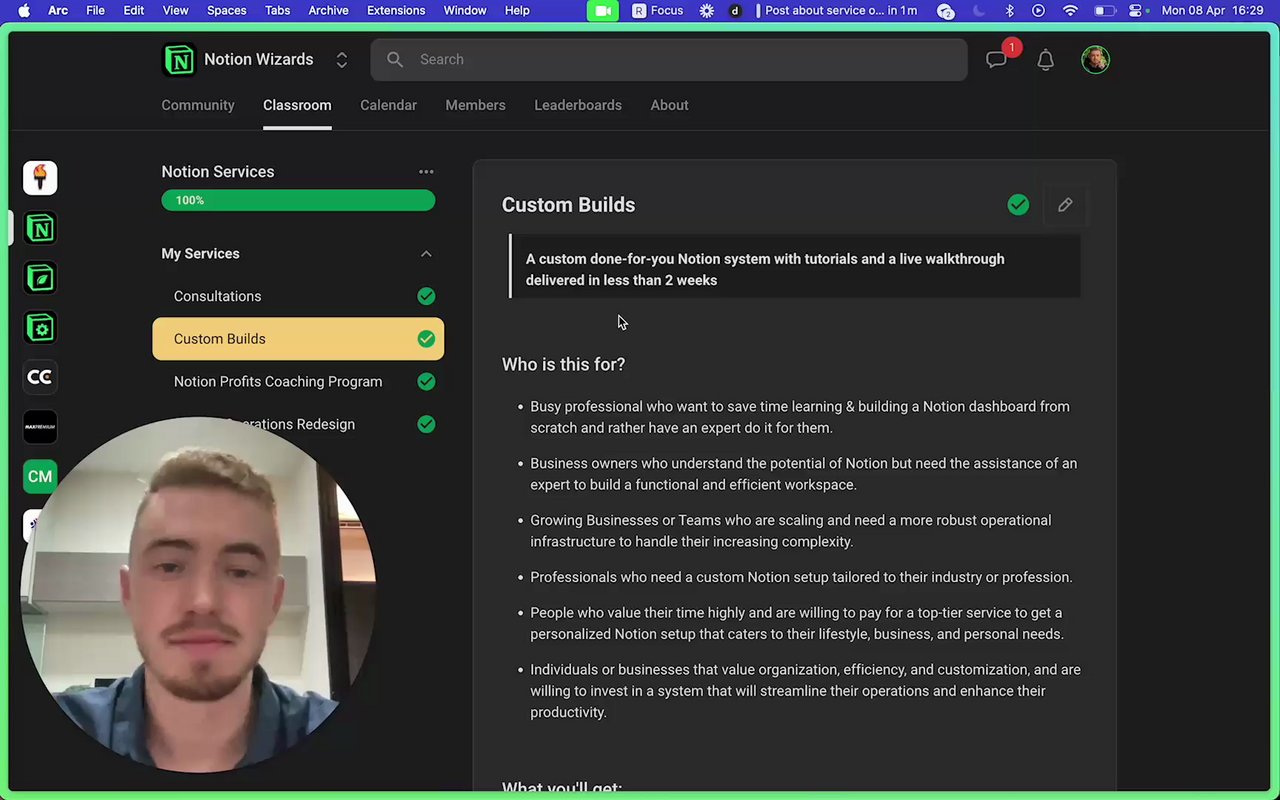Image resolution: width=1280 pixels, height=800 pixels.
Task: Open the Apple menu
Action: point(23,11)
